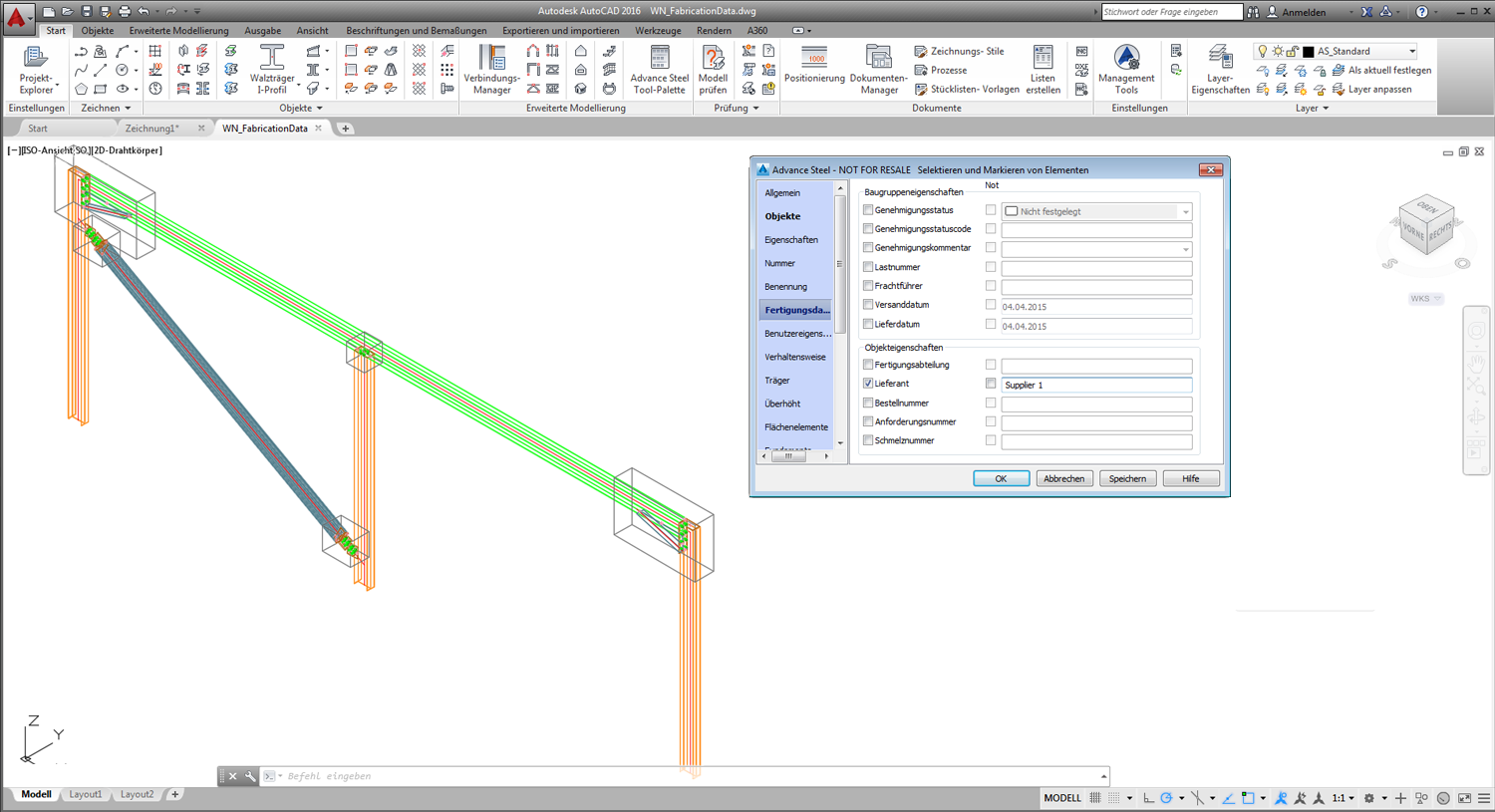The height and width of the screenshot is (812, 1495).
Task: Check the Lieferdatum option
Action: (868, 324)
